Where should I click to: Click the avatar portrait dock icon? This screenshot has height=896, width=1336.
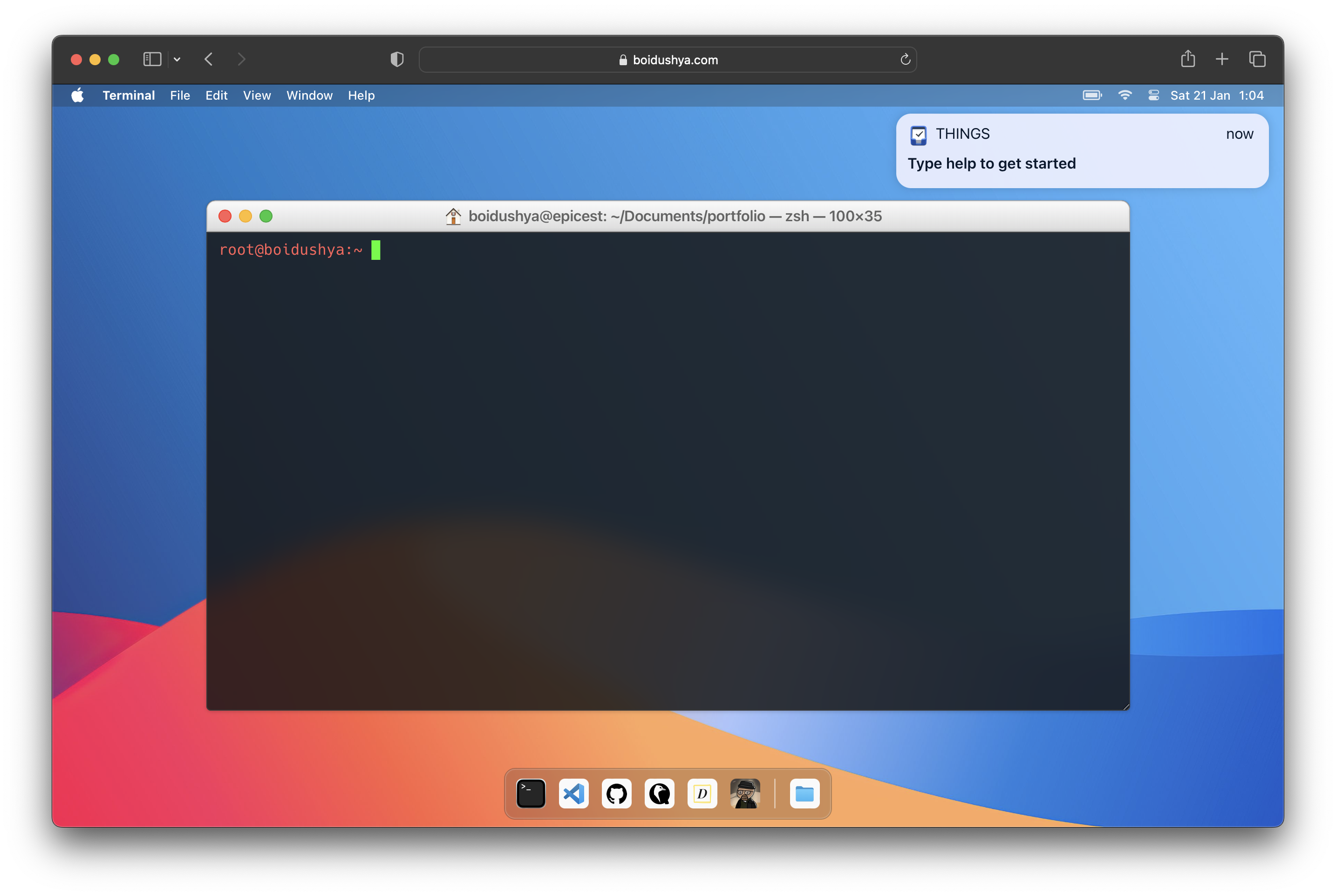pyautogui.click(x=745, y=794)
